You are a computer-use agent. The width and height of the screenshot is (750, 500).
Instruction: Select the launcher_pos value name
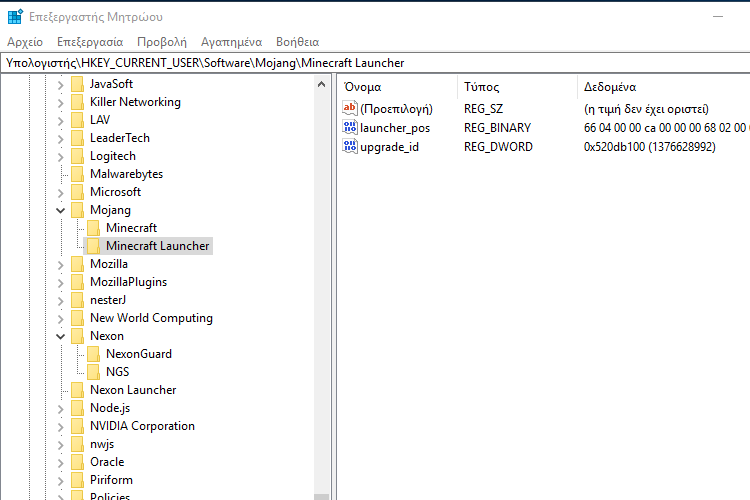(395, 128)
